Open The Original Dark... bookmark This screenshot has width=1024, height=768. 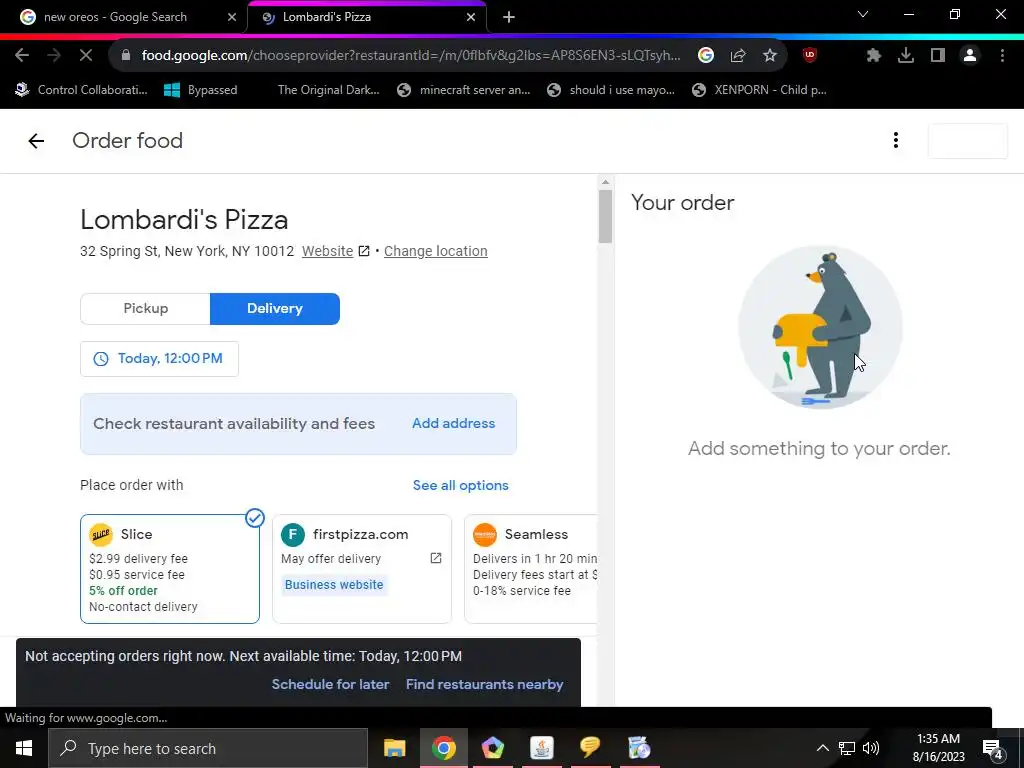point(328,90)
